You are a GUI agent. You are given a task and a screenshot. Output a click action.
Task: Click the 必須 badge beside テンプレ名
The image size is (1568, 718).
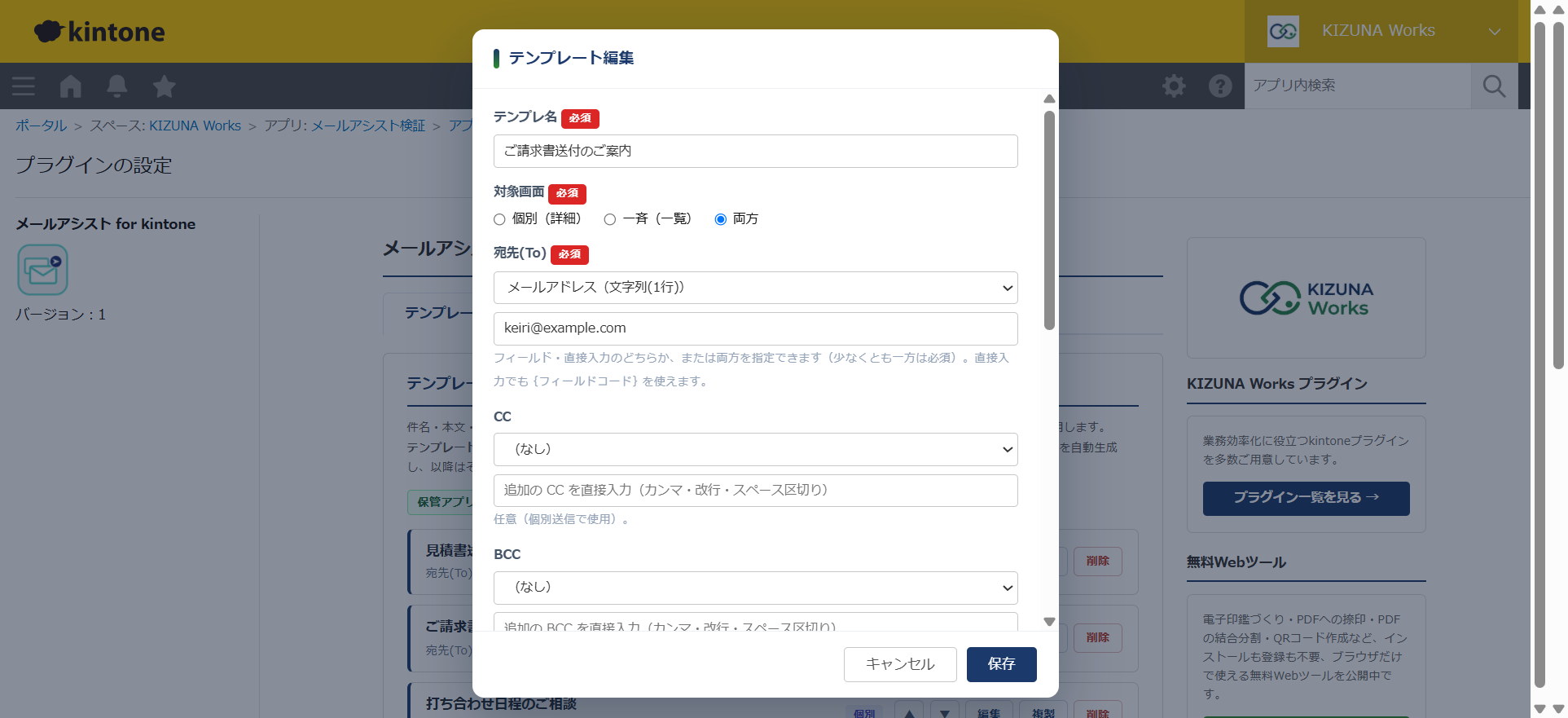pyautogui.click(x=580, y=118)
